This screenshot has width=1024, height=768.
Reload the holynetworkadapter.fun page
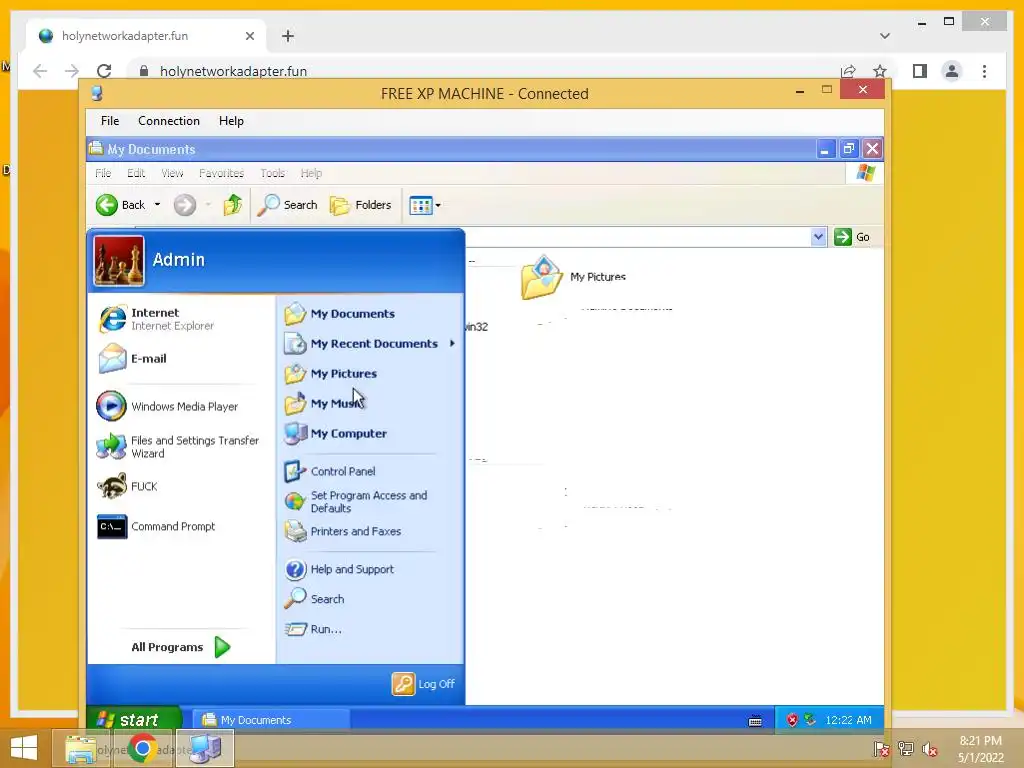(x=104, y=71)
